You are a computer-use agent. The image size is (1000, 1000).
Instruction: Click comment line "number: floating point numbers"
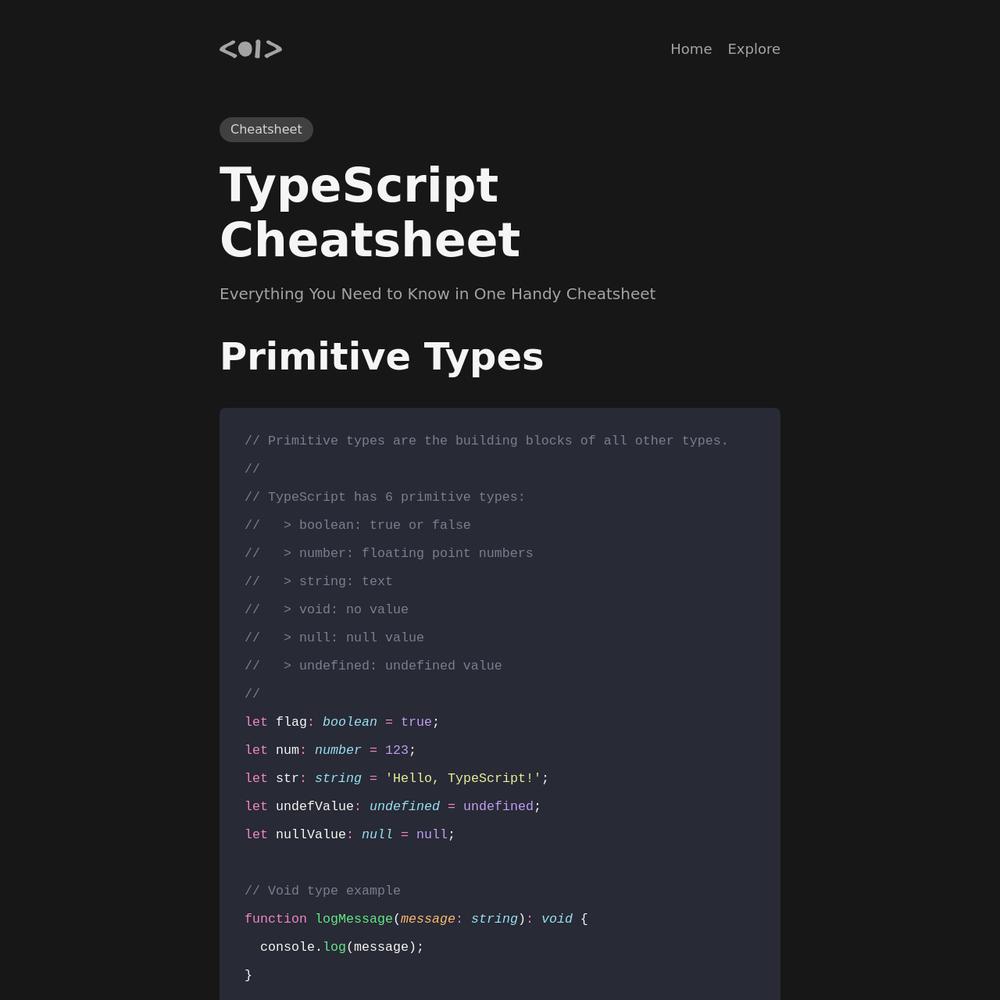[389, 553]
